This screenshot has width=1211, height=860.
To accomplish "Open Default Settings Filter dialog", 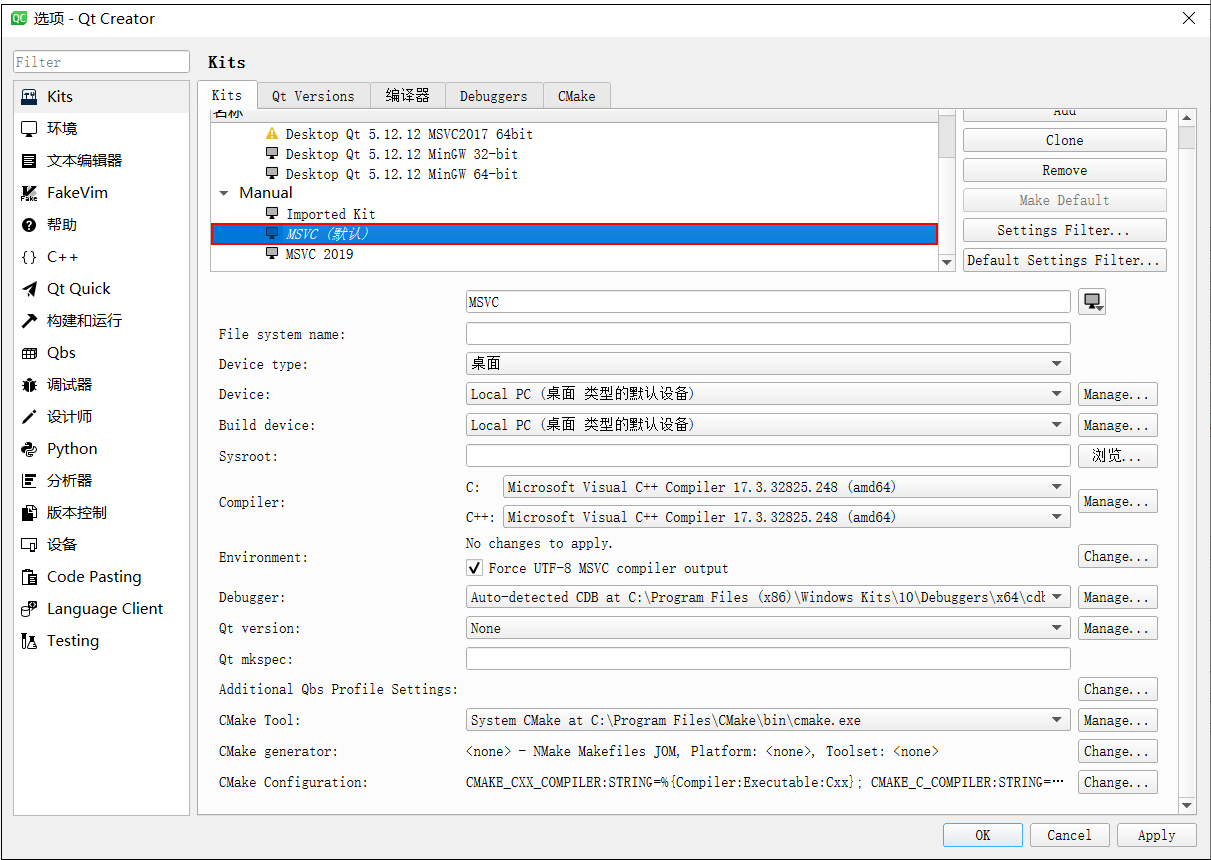I will (x=1065, y=260).
